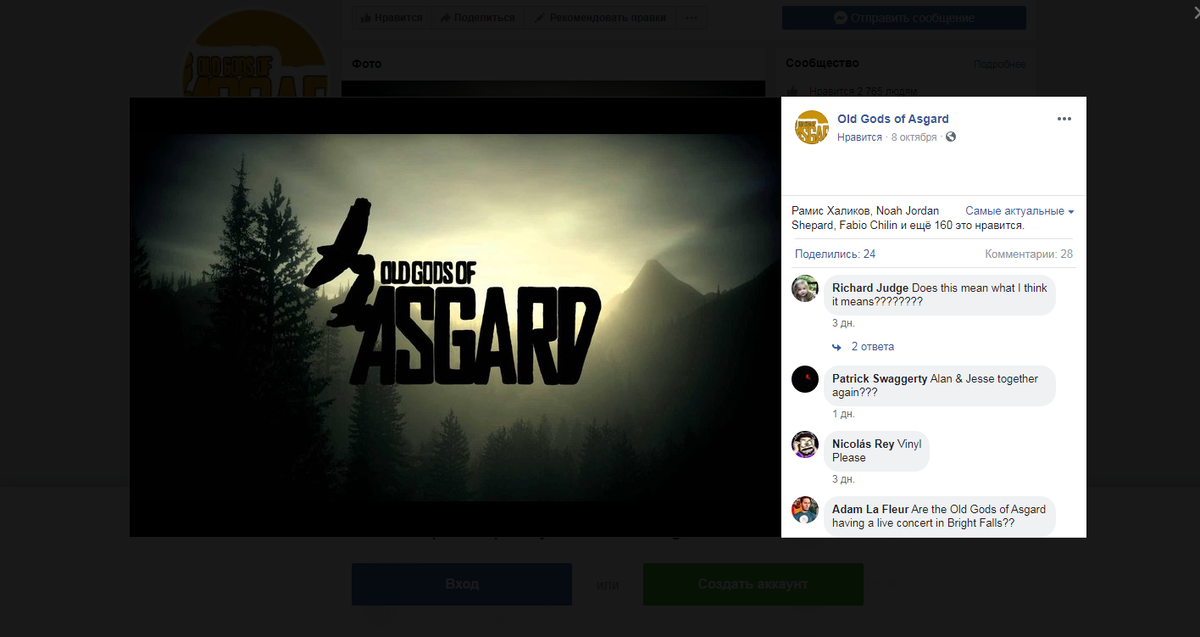1200x637 pixels.
Task: Click the Нравится button in background page toolbar
Action: 391,18
